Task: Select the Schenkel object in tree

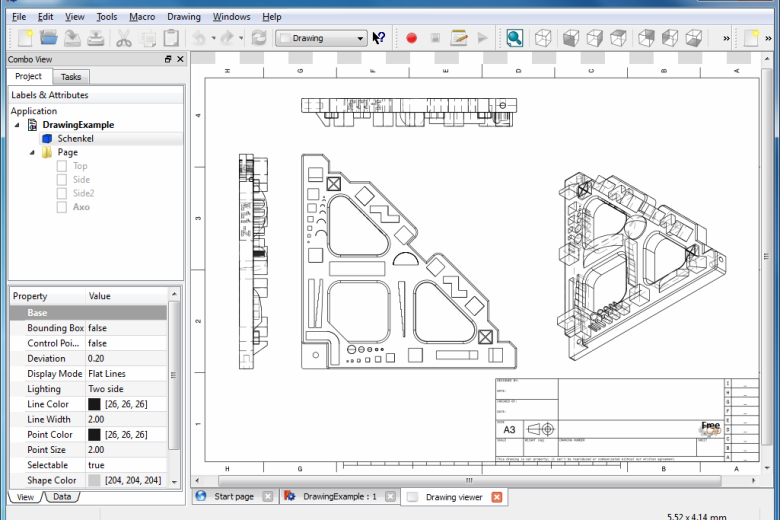Action: point(75,139)
